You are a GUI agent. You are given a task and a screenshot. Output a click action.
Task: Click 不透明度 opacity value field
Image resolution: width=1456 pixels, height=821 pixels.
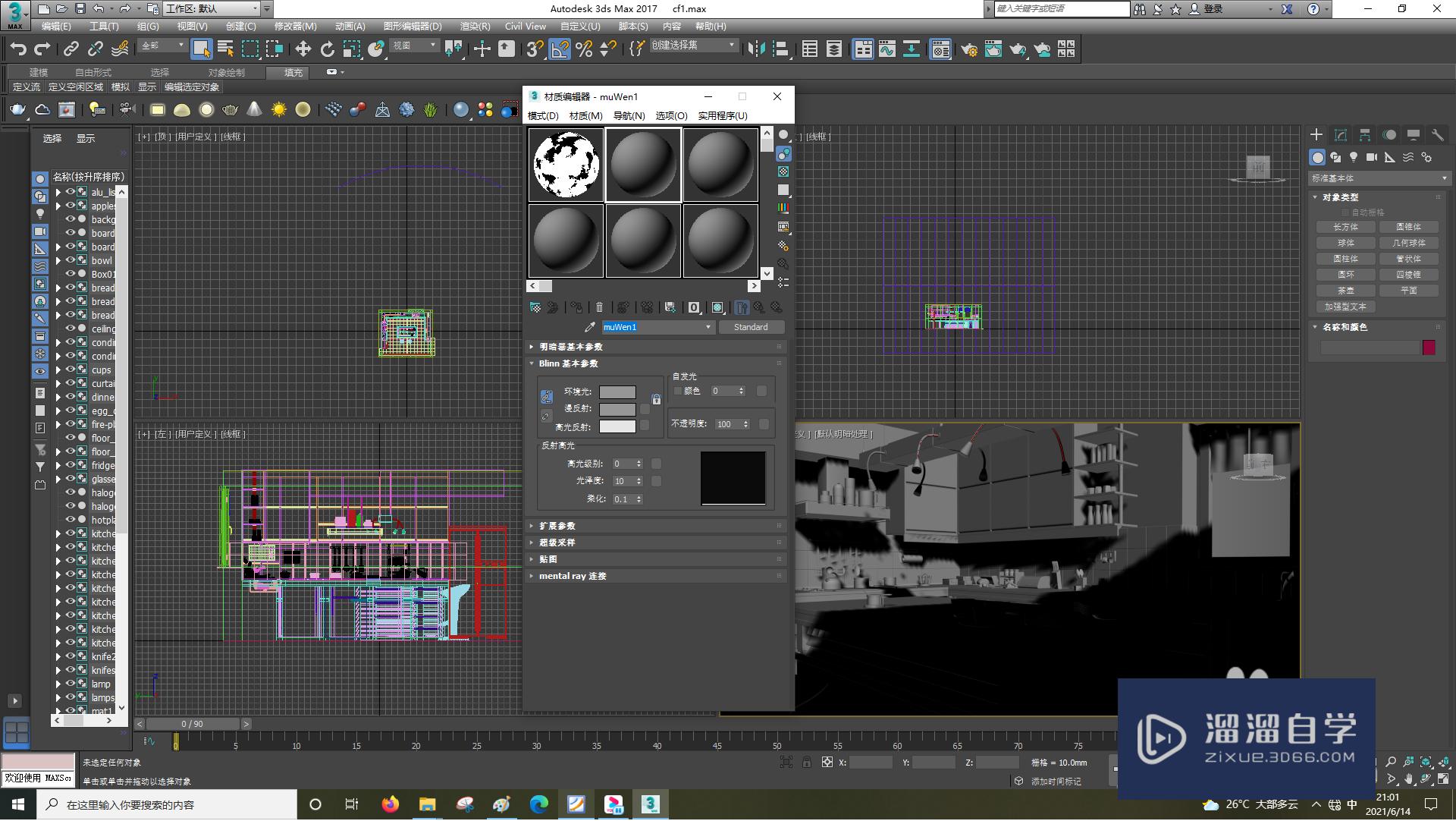728,424
